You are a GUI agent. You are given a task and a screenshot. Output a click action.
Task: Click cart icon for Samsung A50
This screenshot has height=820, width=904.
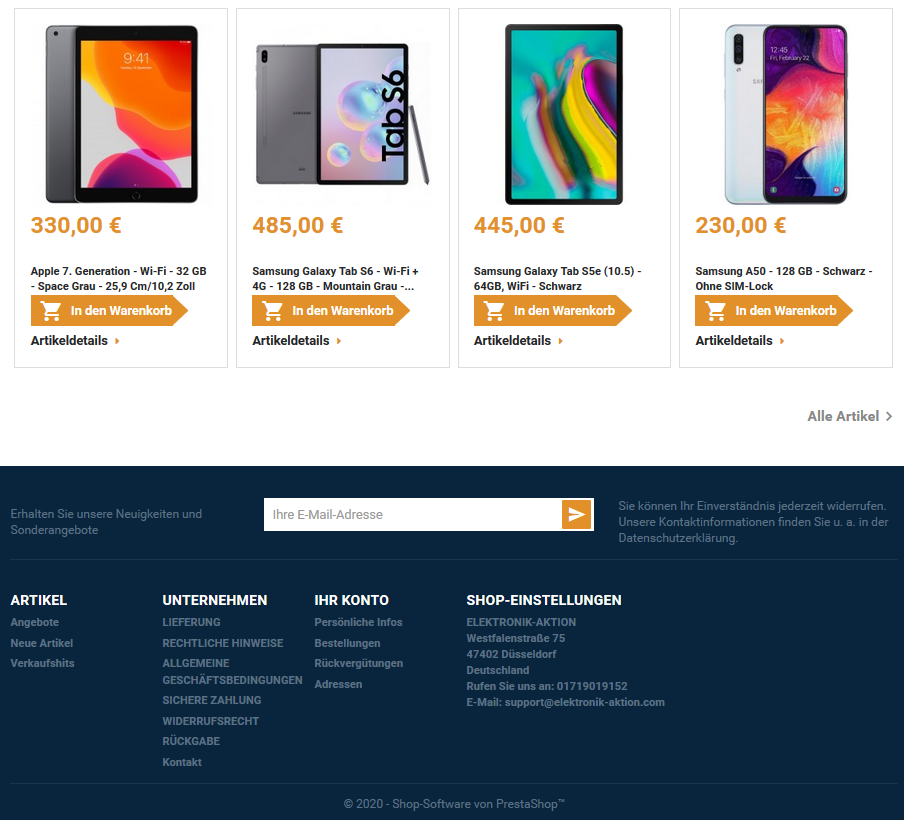[715, 311]
